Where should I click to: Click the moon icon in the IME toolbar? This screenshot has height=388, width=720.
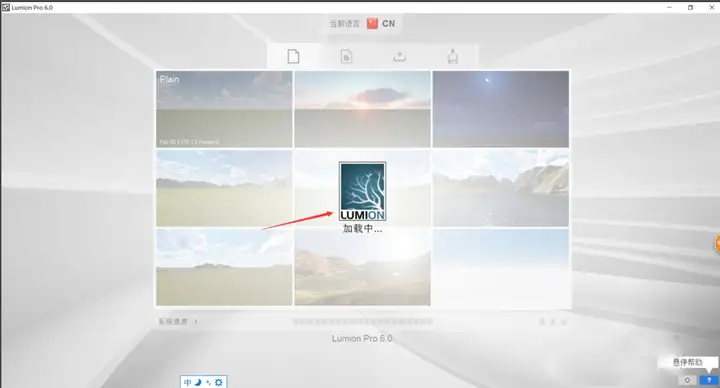pyautogui.click(x=198, y=382)
